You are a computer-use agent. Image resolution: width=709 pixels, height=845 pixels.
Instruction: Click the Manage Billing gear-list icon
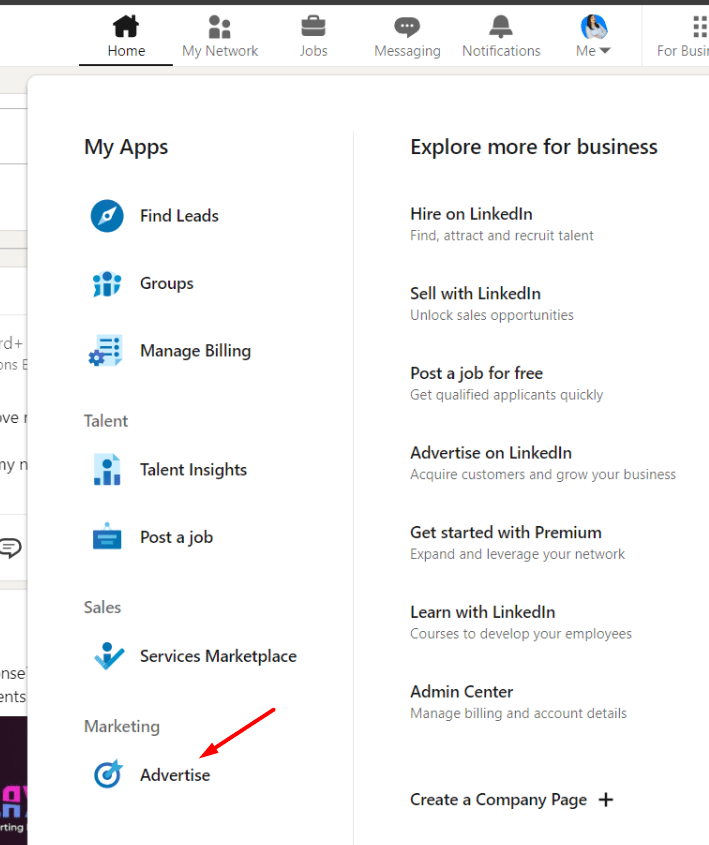point(106,350)
